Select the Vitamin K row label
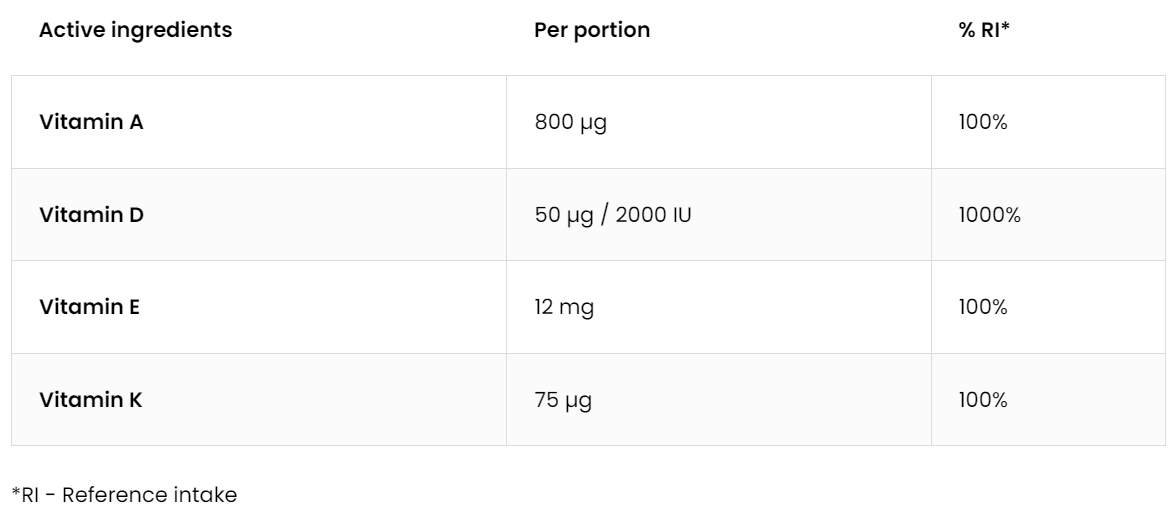This screenshot has height=518, width=1172. [x=91, y=400]
